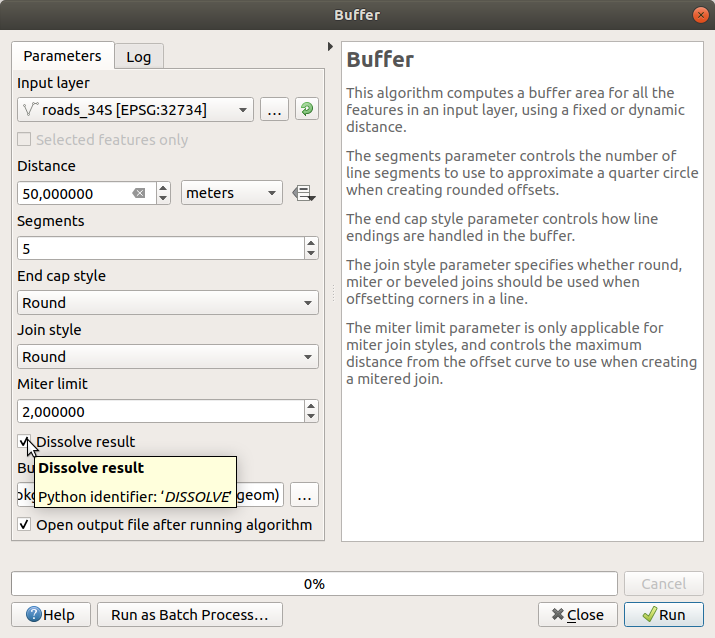The width and height of the screenshot is (715, 638).
Task: Expand the End cap style dropdown
Action: (168, 303)
